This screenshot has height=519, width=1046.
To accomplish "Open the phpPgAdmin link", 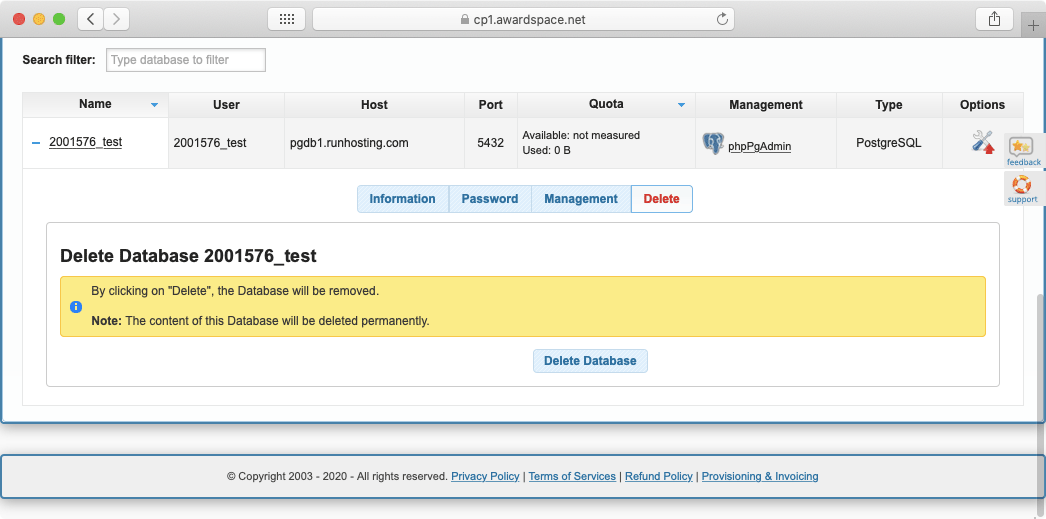I will 759,146.
